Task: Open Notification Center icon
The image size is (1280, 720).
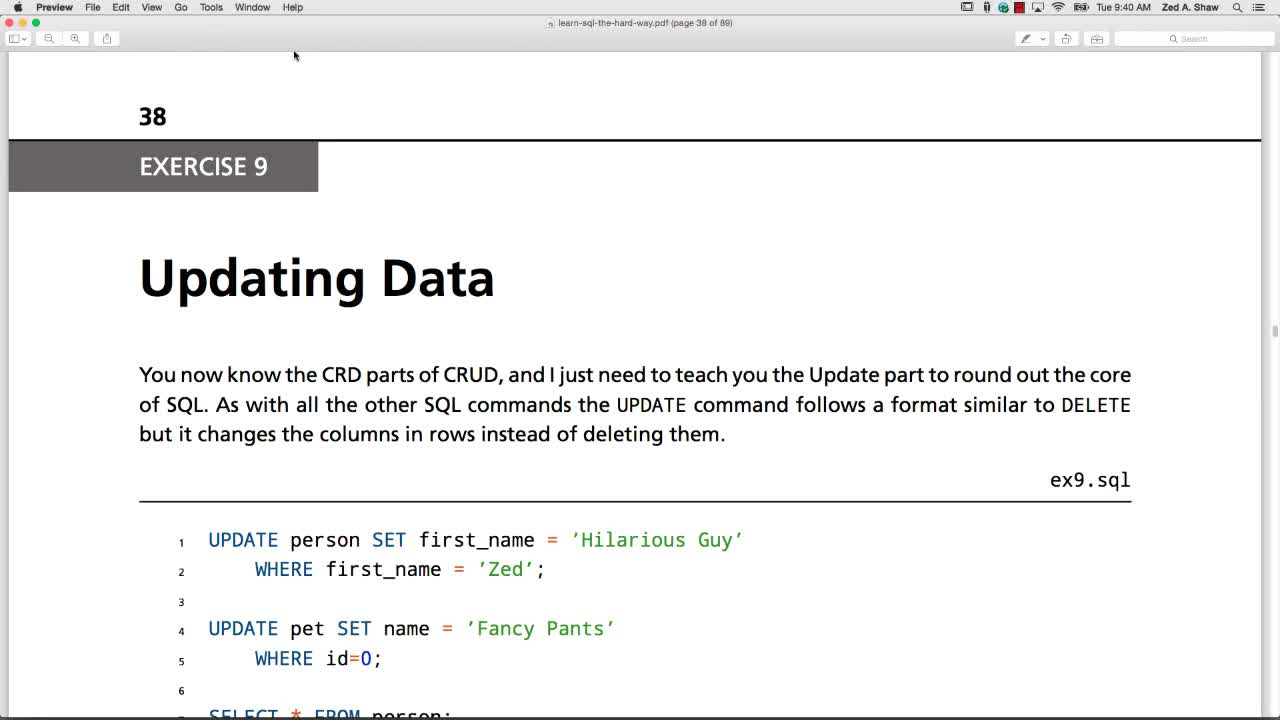Action: point(1259,7)
